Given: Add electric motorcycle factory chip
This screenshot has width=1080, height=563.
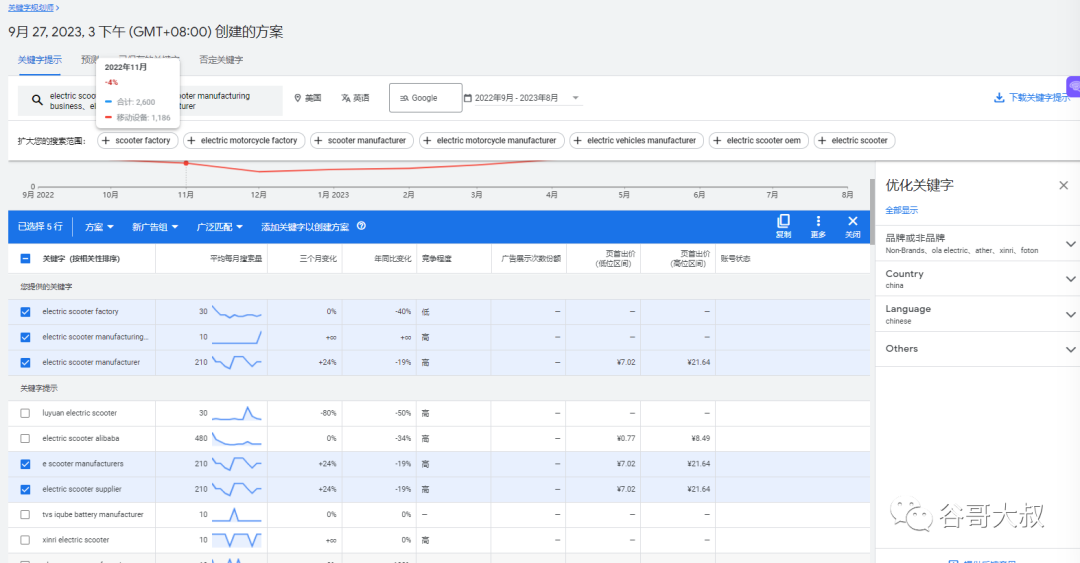Looking at the screenshot, I should 244,141.
